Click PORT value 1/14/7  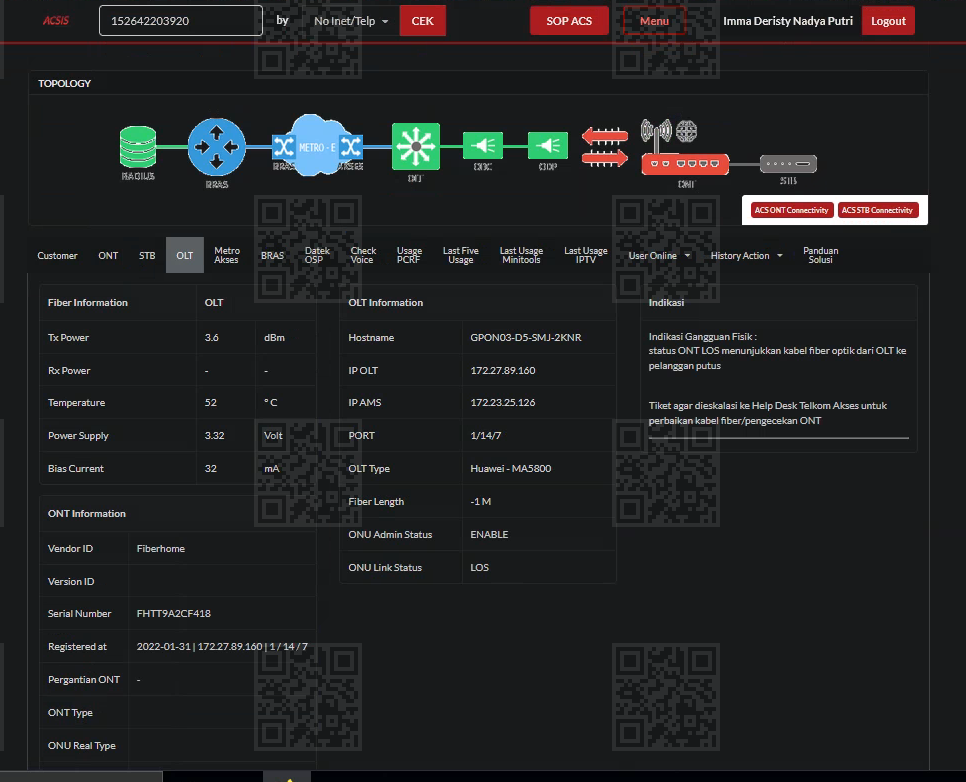click(485, 436)
